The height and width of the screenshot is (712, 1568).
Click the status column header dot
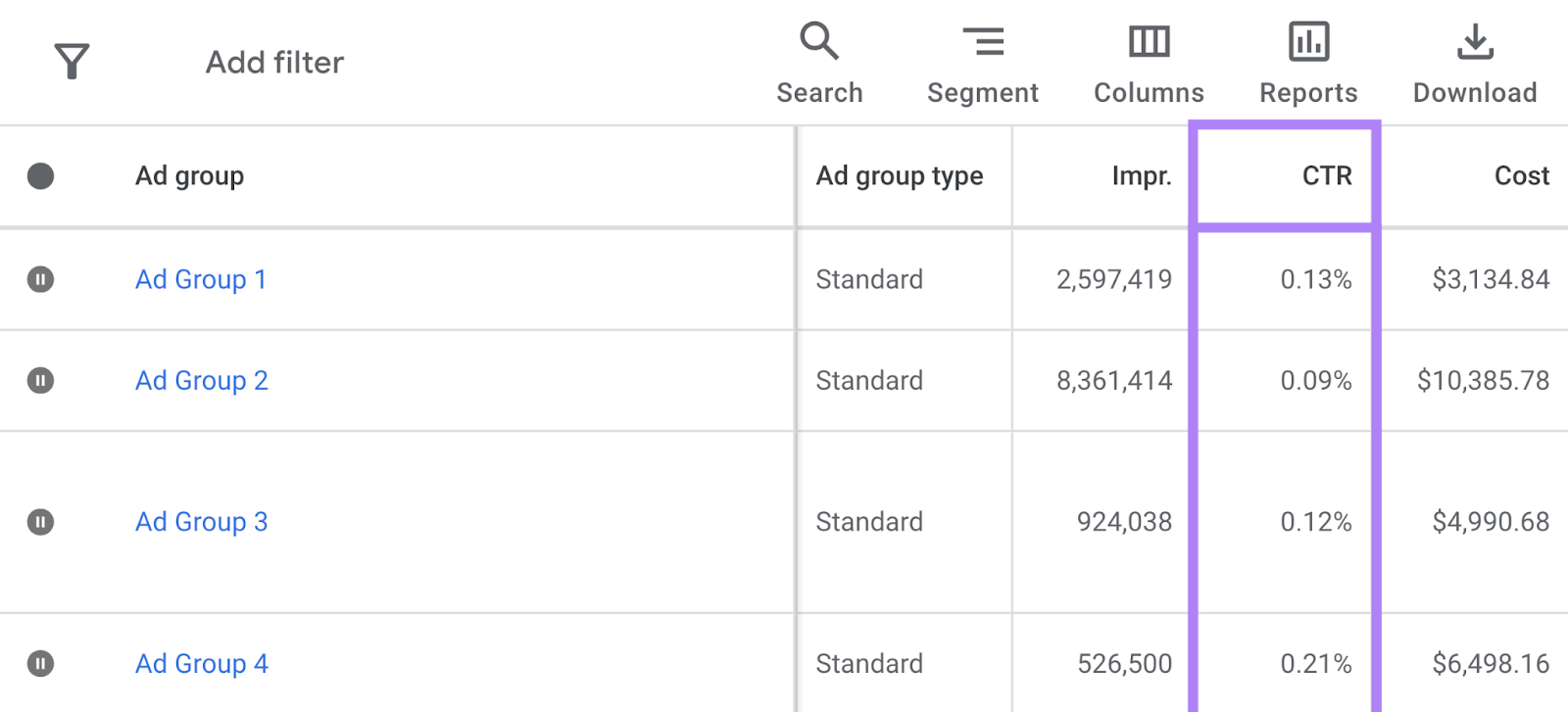(40, 176)
